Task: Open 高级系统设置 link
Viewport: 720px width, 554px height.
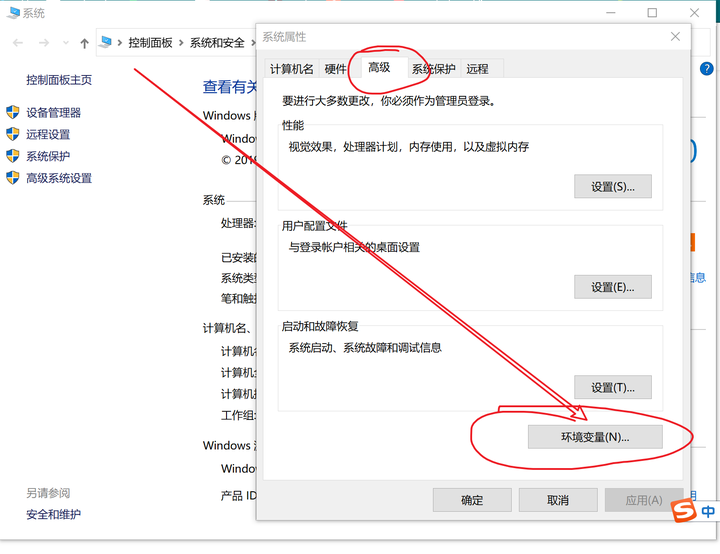Action: click(x=59, y=178)
